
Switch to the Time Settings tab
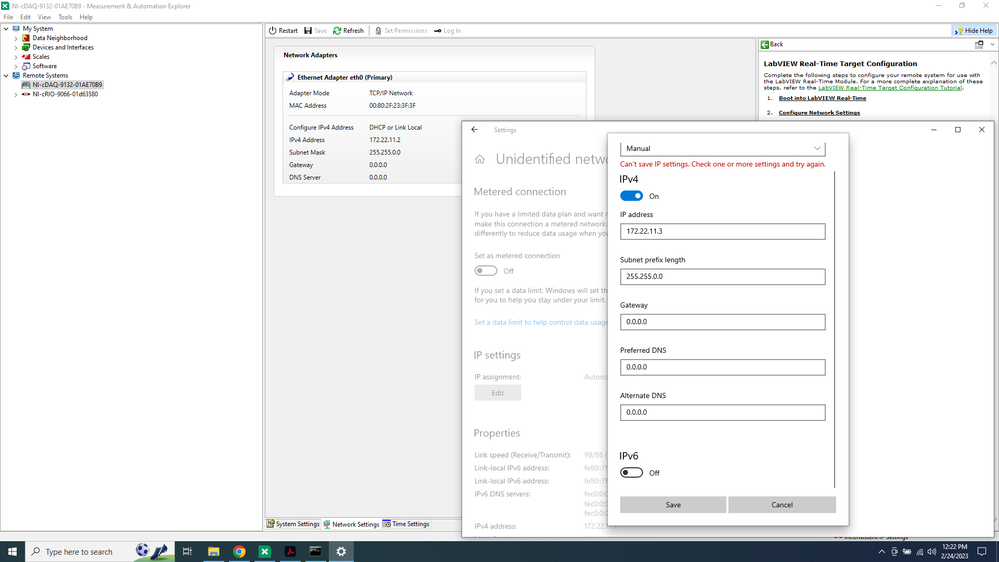click(x=406, y=524)
